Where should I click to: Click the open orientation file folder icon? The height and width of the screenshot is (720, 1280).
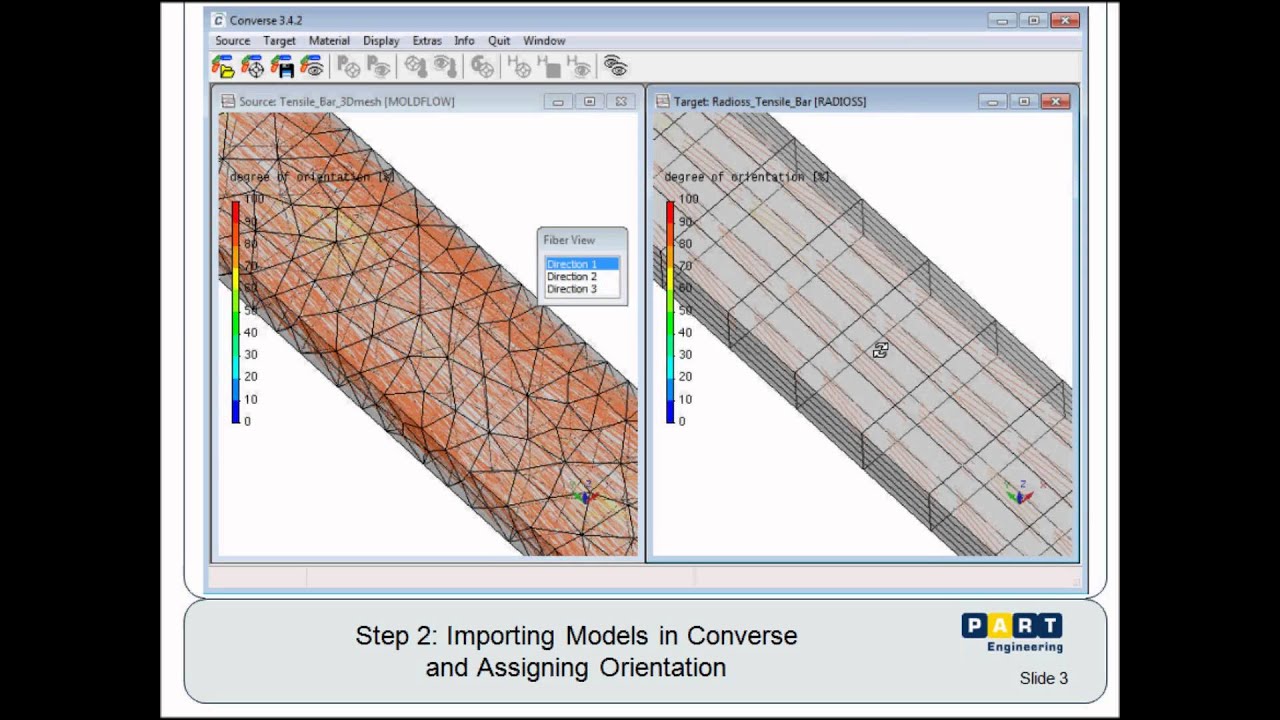coord(223,67)
